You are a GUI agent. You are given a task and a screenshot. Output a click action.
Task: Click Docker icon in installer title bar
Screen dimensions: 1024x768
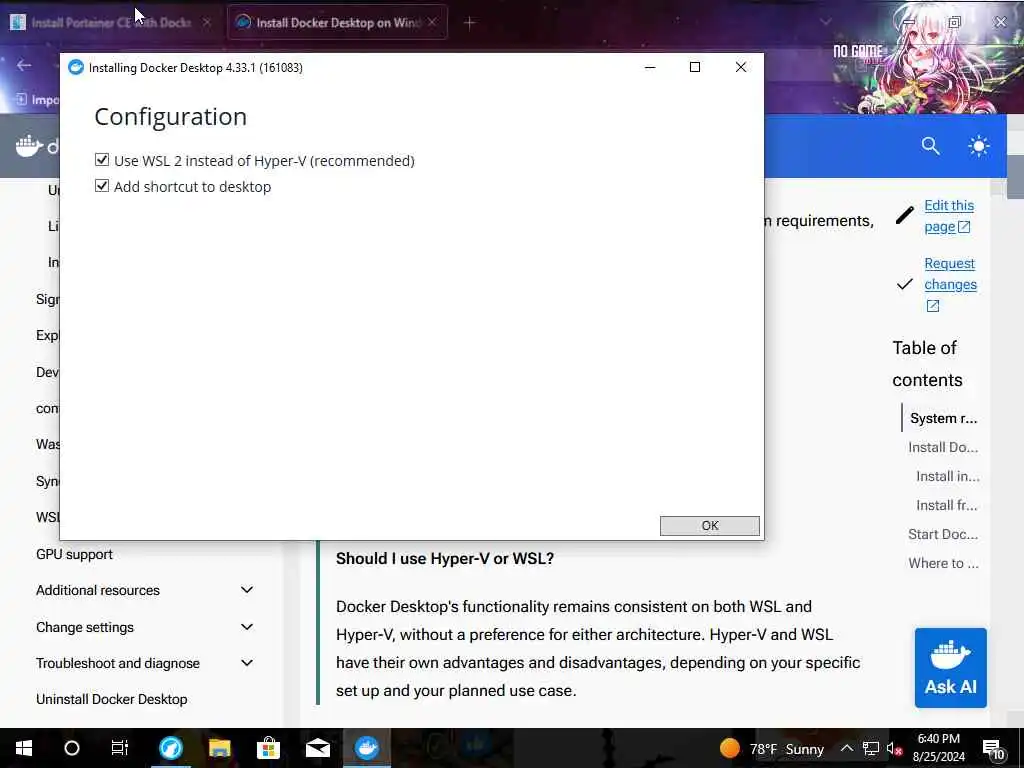[x=76, y=67]
